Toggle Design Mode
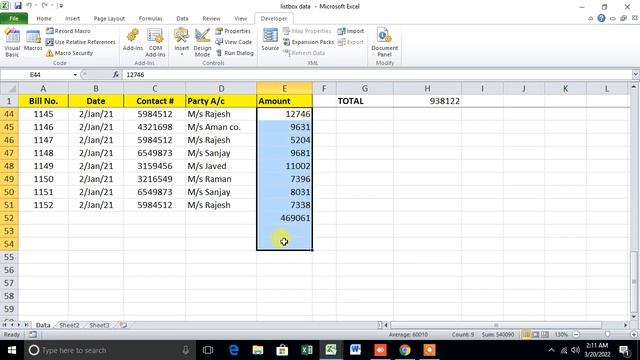The image size is (640, 360). 202,43
